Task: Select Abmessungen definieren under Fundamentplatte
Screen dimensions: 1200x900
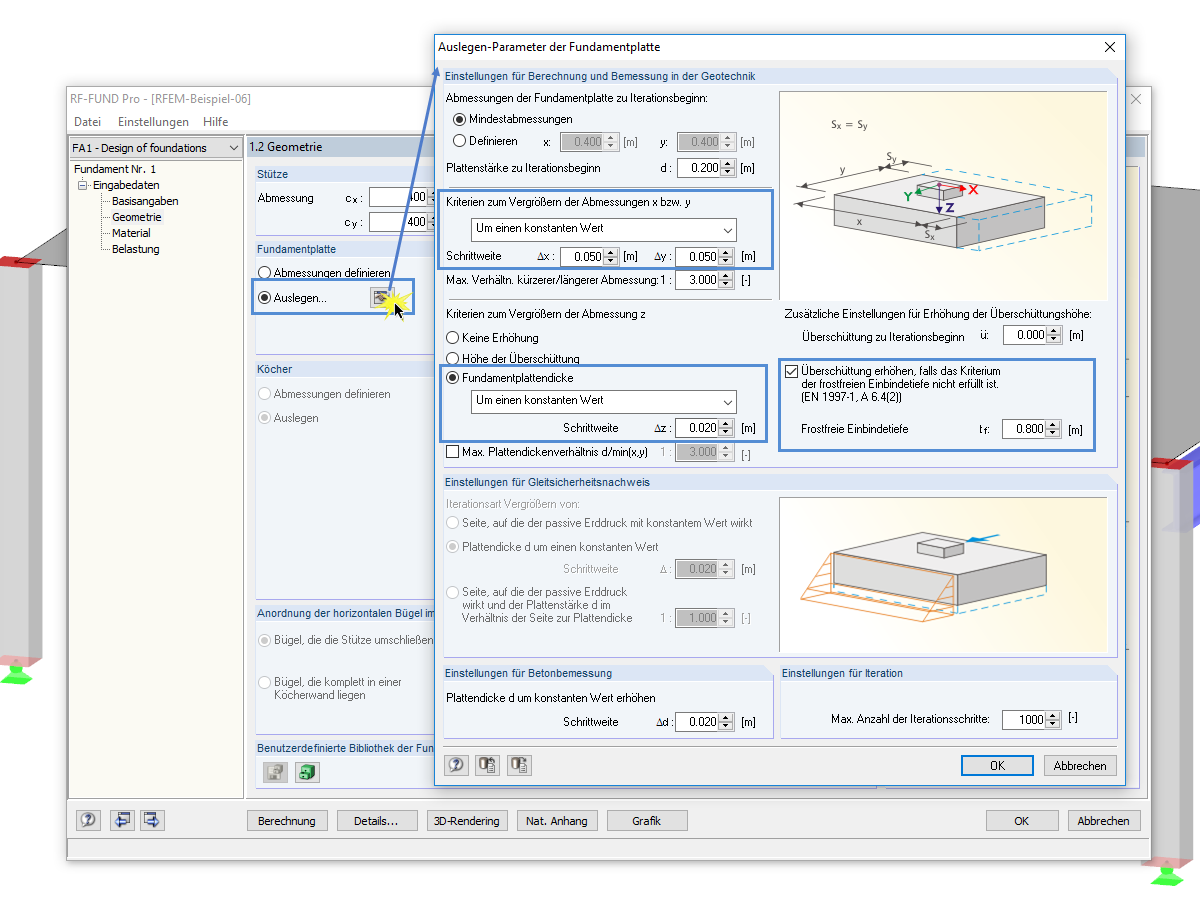Action: pos(264,273)
